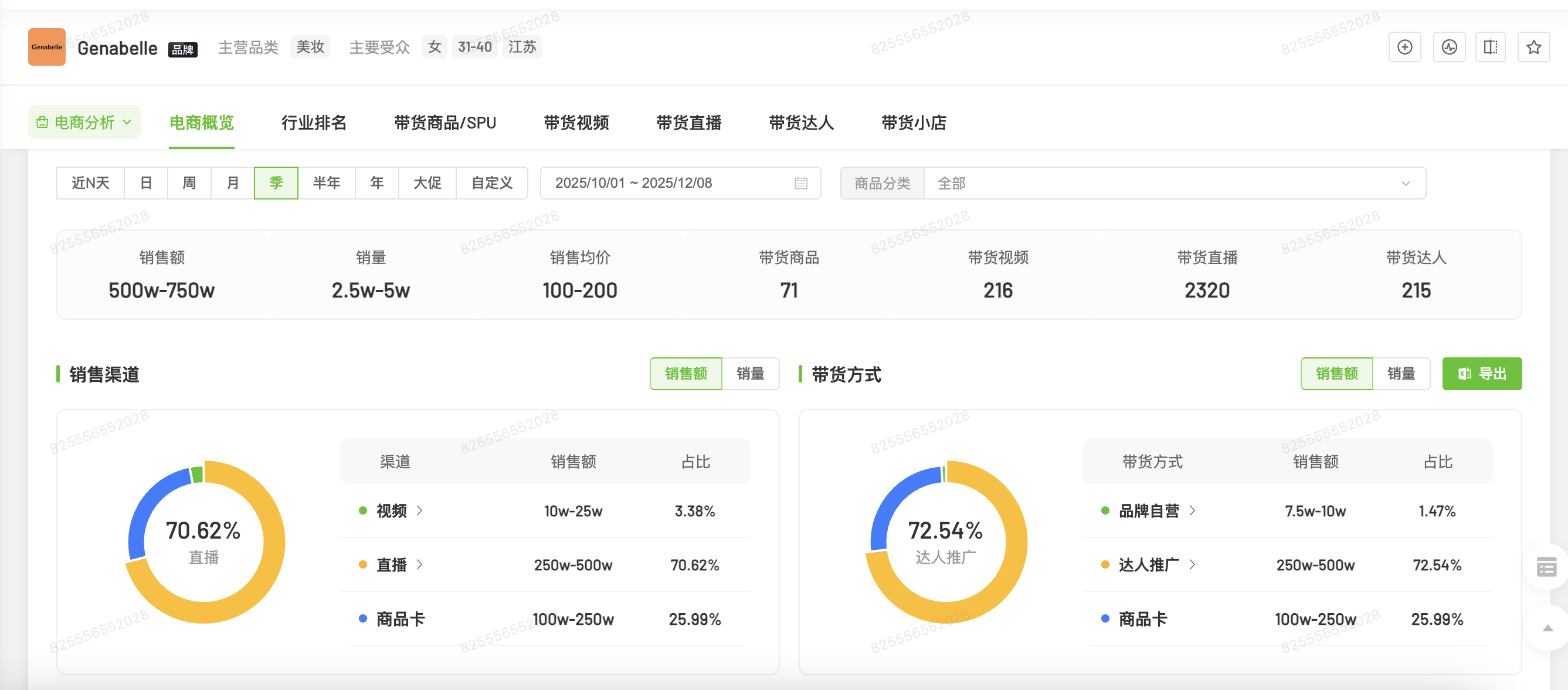Open the 带货视频 tab

[x=575, y=123]
